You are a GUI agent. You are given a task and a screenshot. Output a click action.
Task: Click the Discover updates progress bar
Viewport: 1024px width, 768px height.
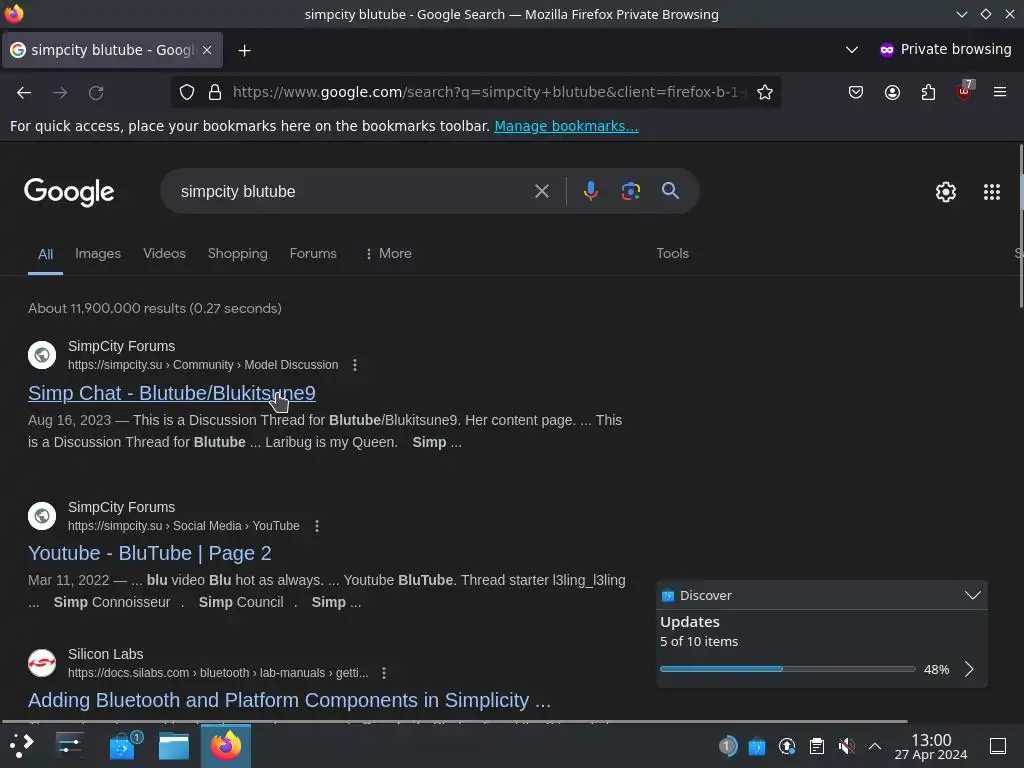[x=788, y=669]
